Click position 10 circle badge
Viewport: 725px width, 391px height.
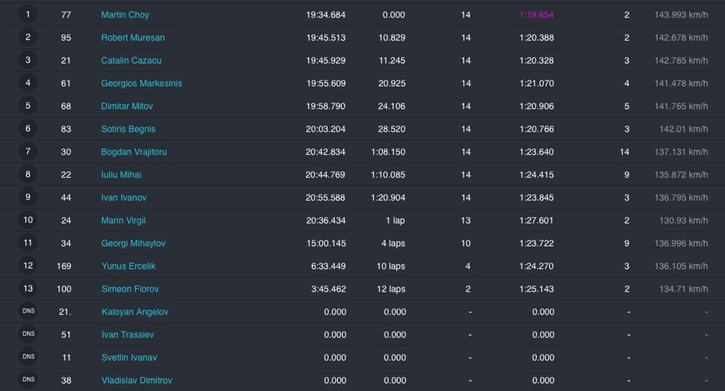(x=28, y=220)
